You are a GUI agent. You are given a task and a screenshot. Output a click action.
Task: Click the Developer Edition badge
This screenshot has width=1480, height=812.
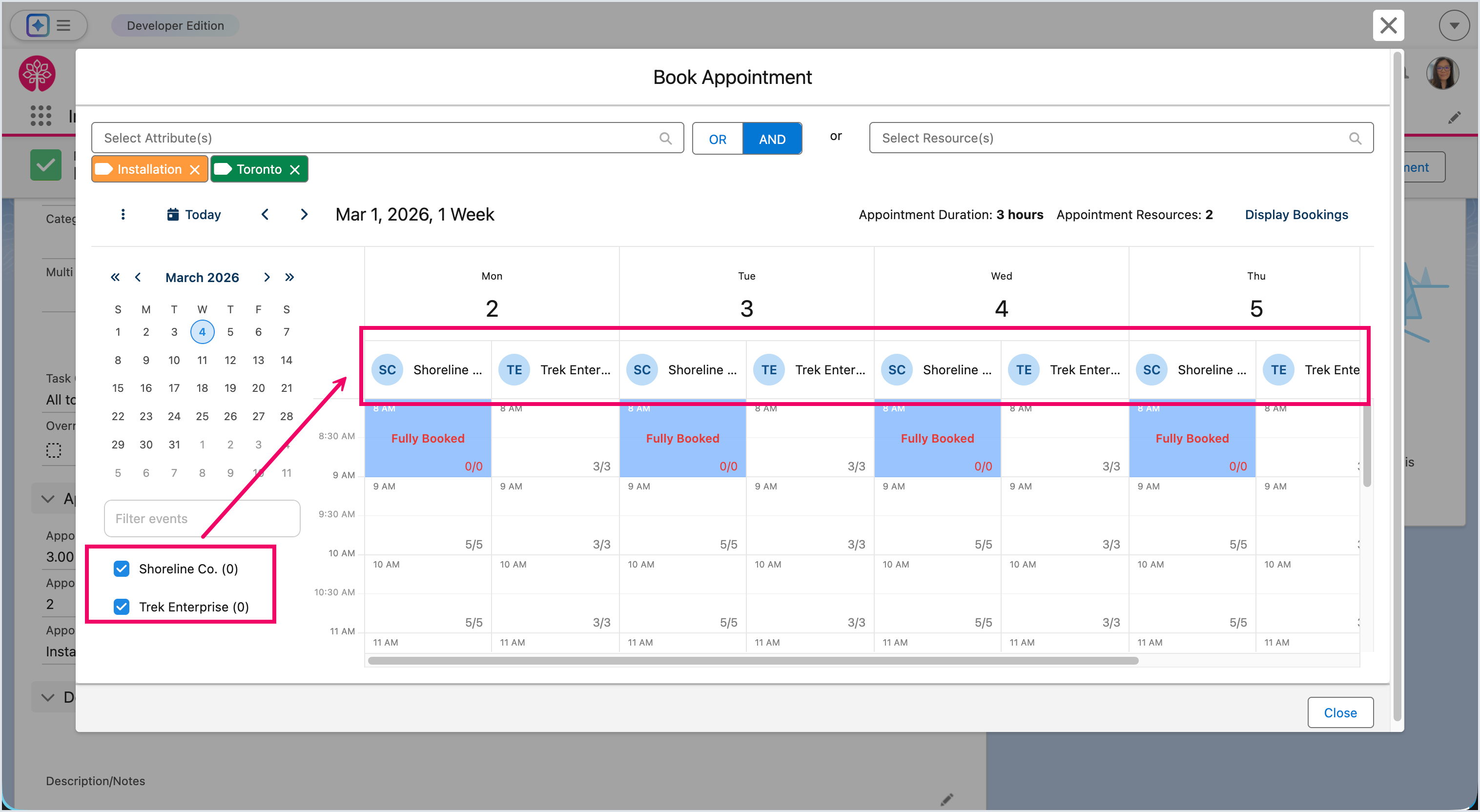175,25
